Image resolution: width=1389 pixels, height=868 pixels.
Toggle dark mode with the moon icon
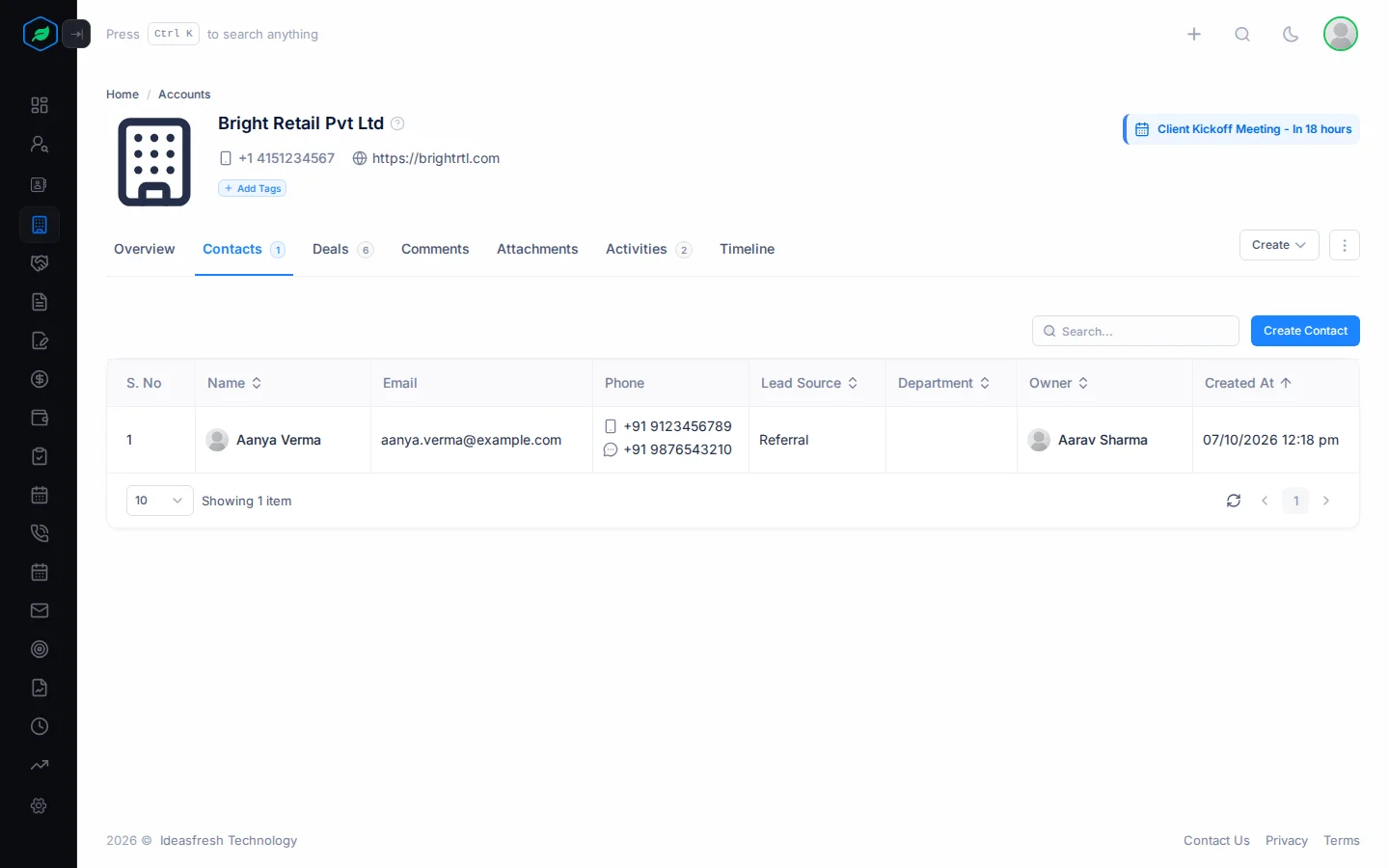tap(1291, 34)
